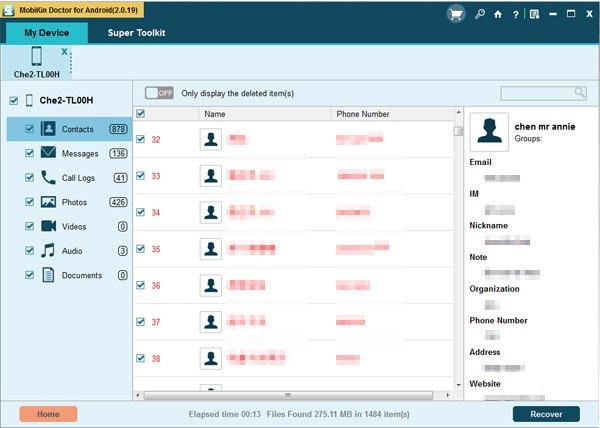600x428 pixels.
Task: Uncheck the Messages checkbox
Action: 29,153
